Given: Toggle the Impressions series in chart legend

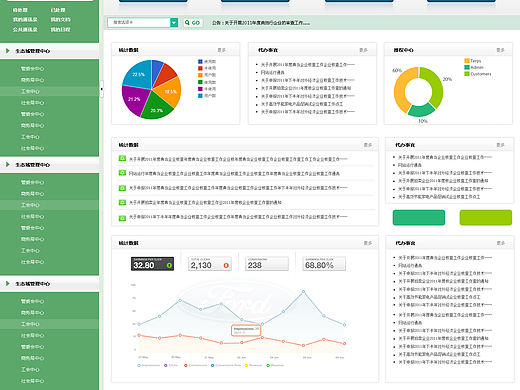Looking at the screenshot, I should [x=149, y=365].
